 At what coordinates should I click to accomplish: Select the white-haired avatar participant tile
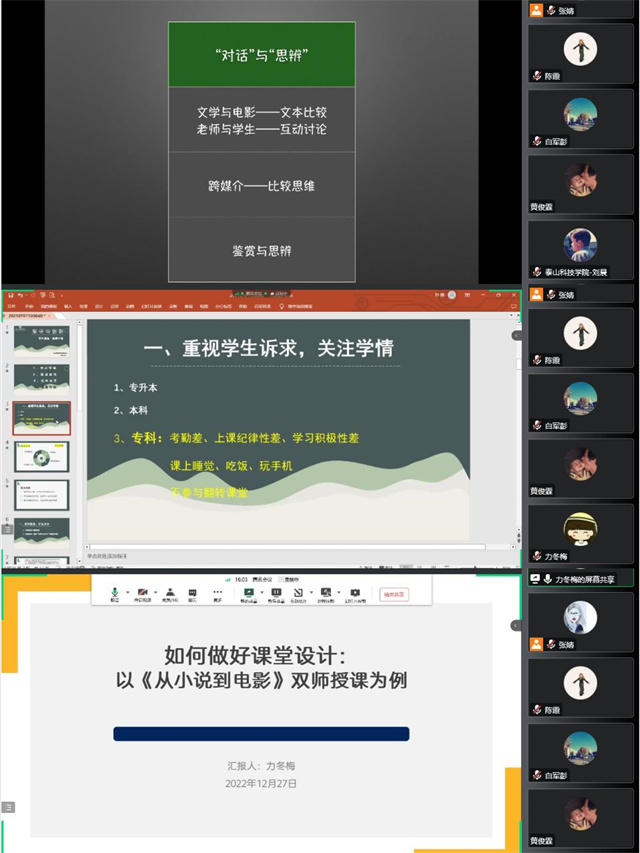point(580,621)
